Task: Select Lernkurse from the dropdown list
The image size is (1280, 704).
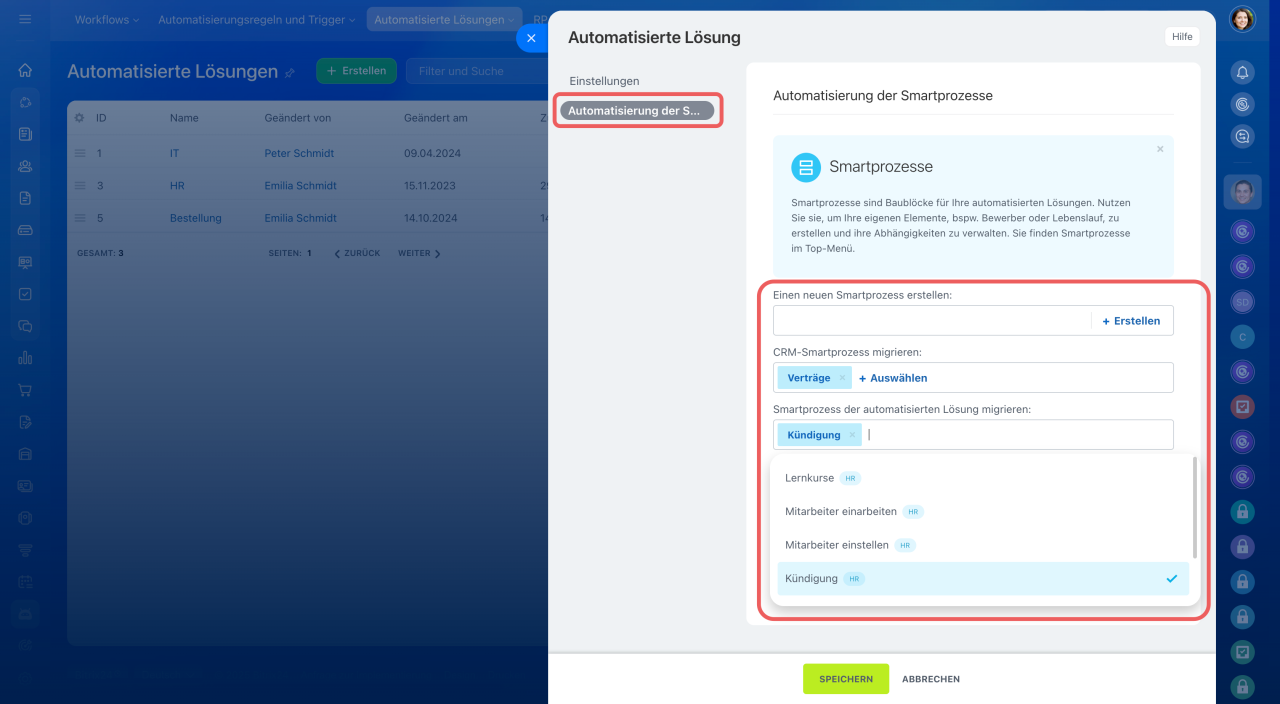Action: 984,478
